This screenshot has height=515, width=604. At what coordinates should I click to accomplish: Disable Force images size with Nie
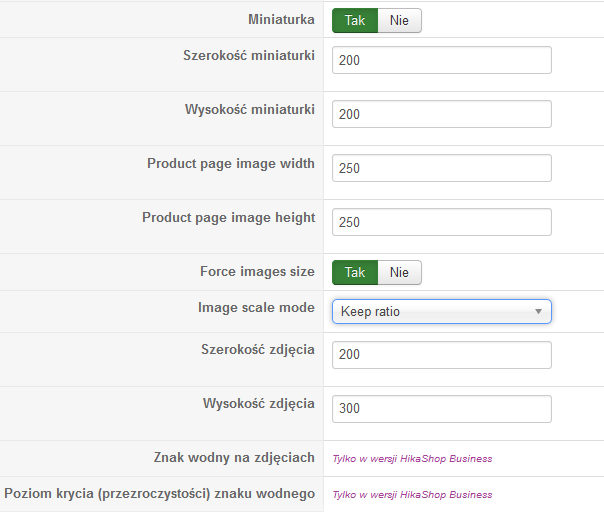[x=400, y=272]
